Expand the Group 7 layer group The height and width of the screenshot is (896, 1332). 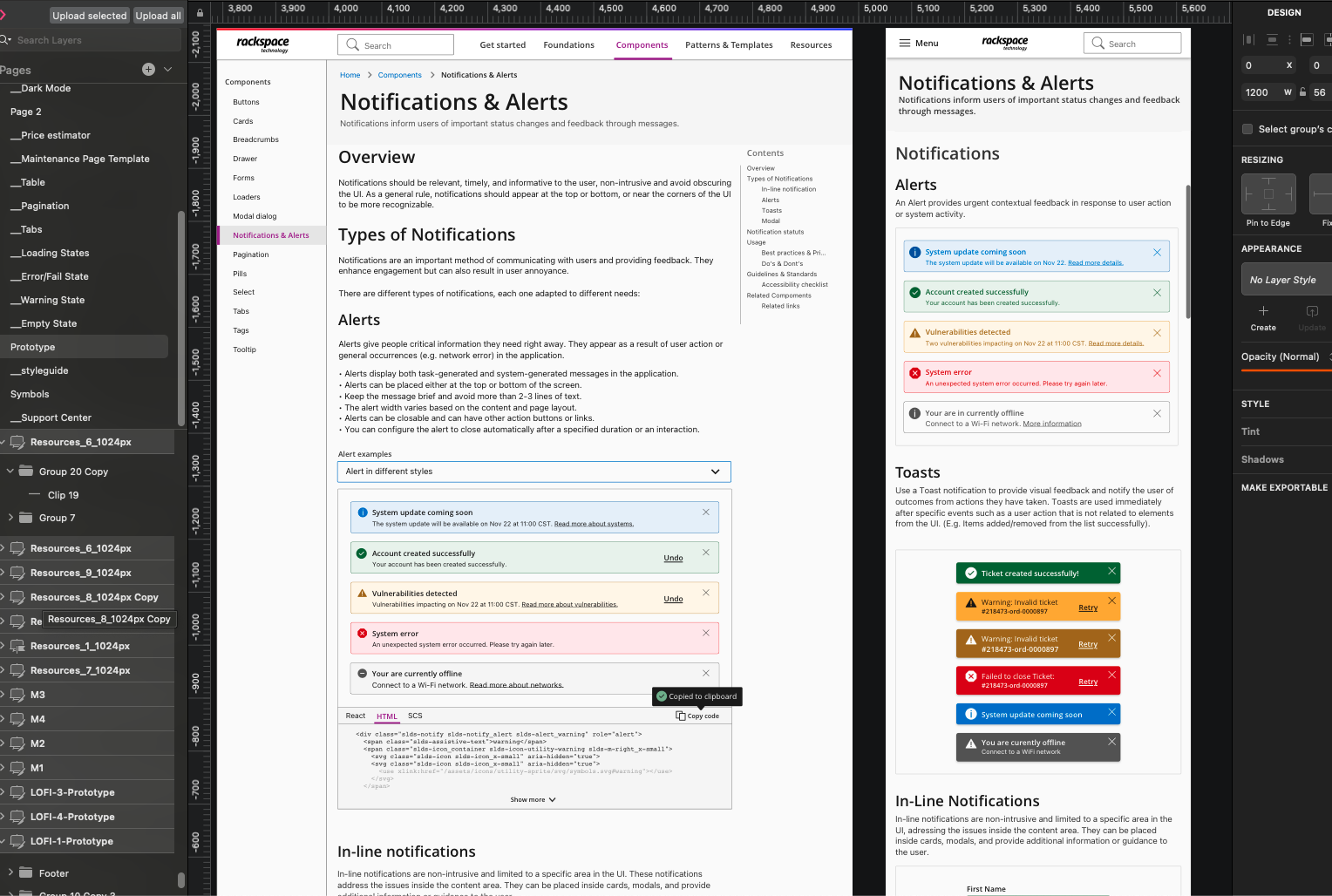10,518
